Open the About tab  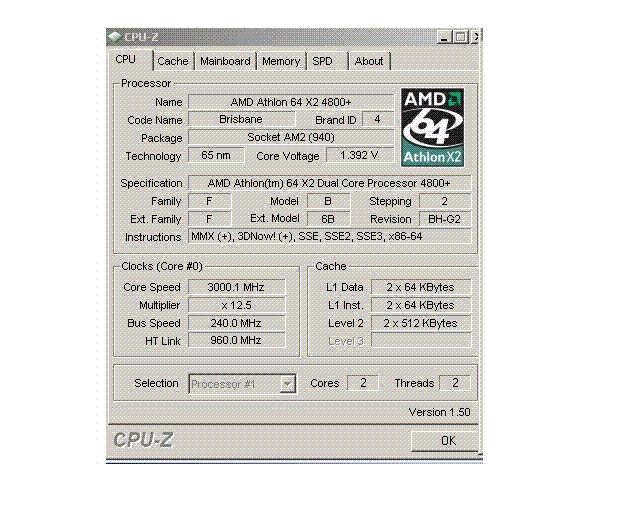pos(369,61)
